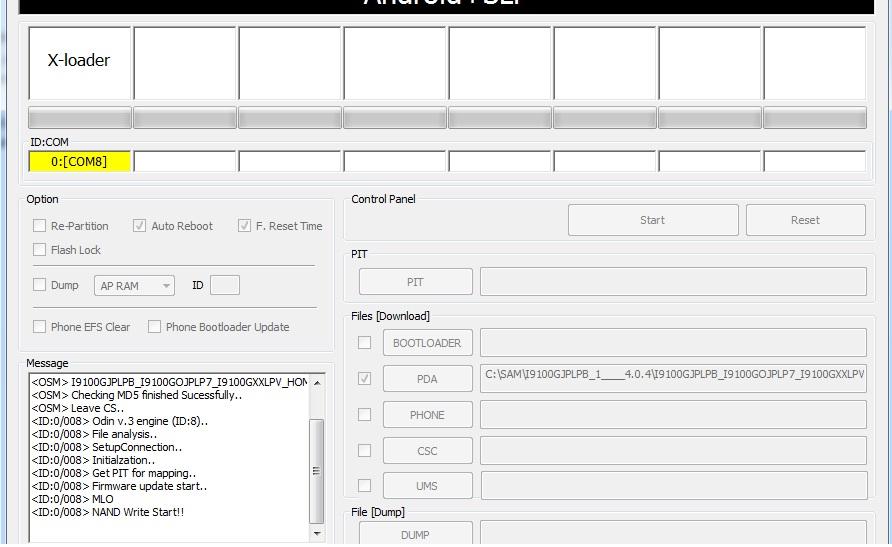Click the BOOTLOADER file button

(427, 343)
